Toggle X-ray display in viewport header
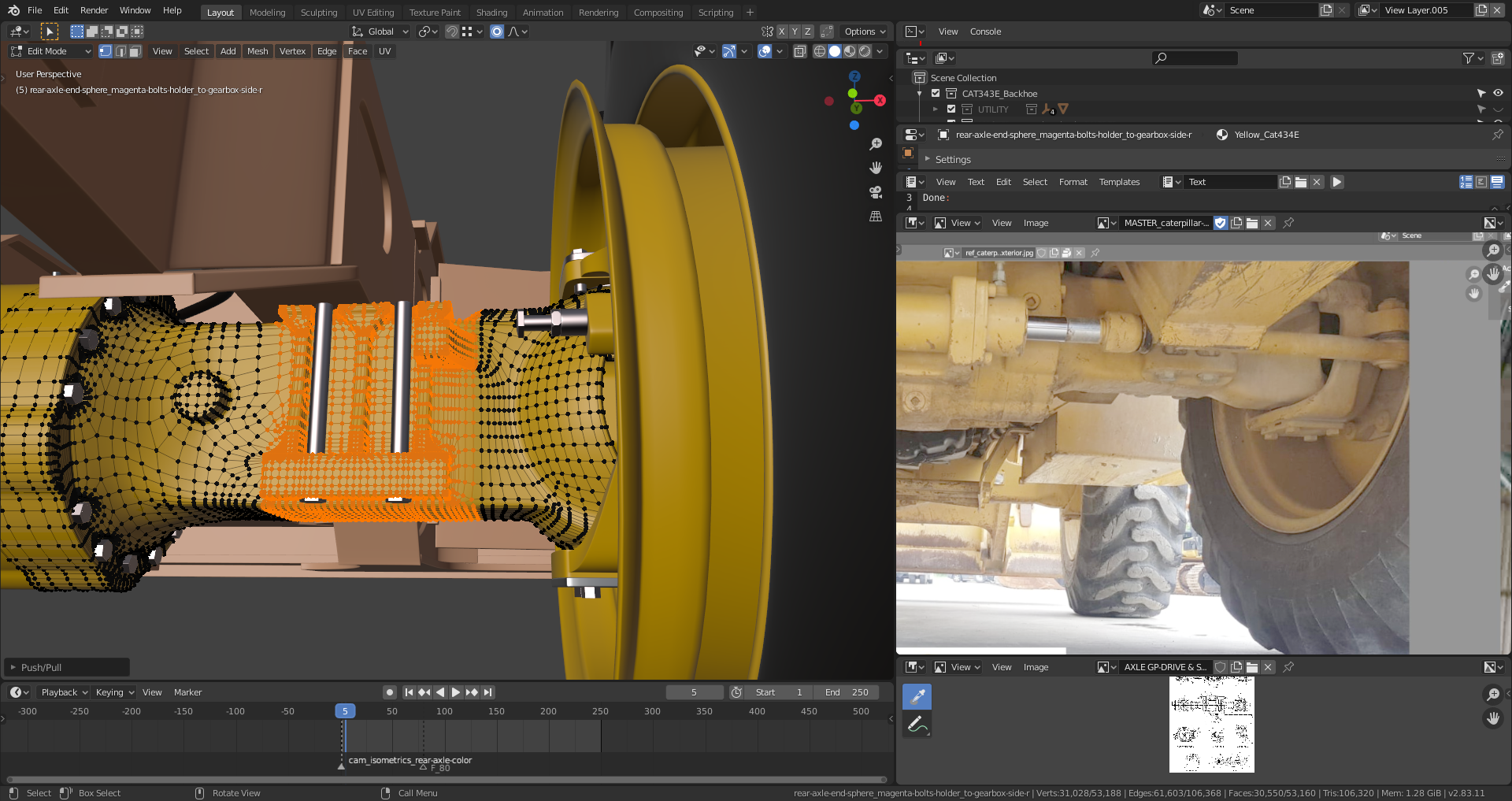This screenshot has height=801, width=1512. (800, 51)
